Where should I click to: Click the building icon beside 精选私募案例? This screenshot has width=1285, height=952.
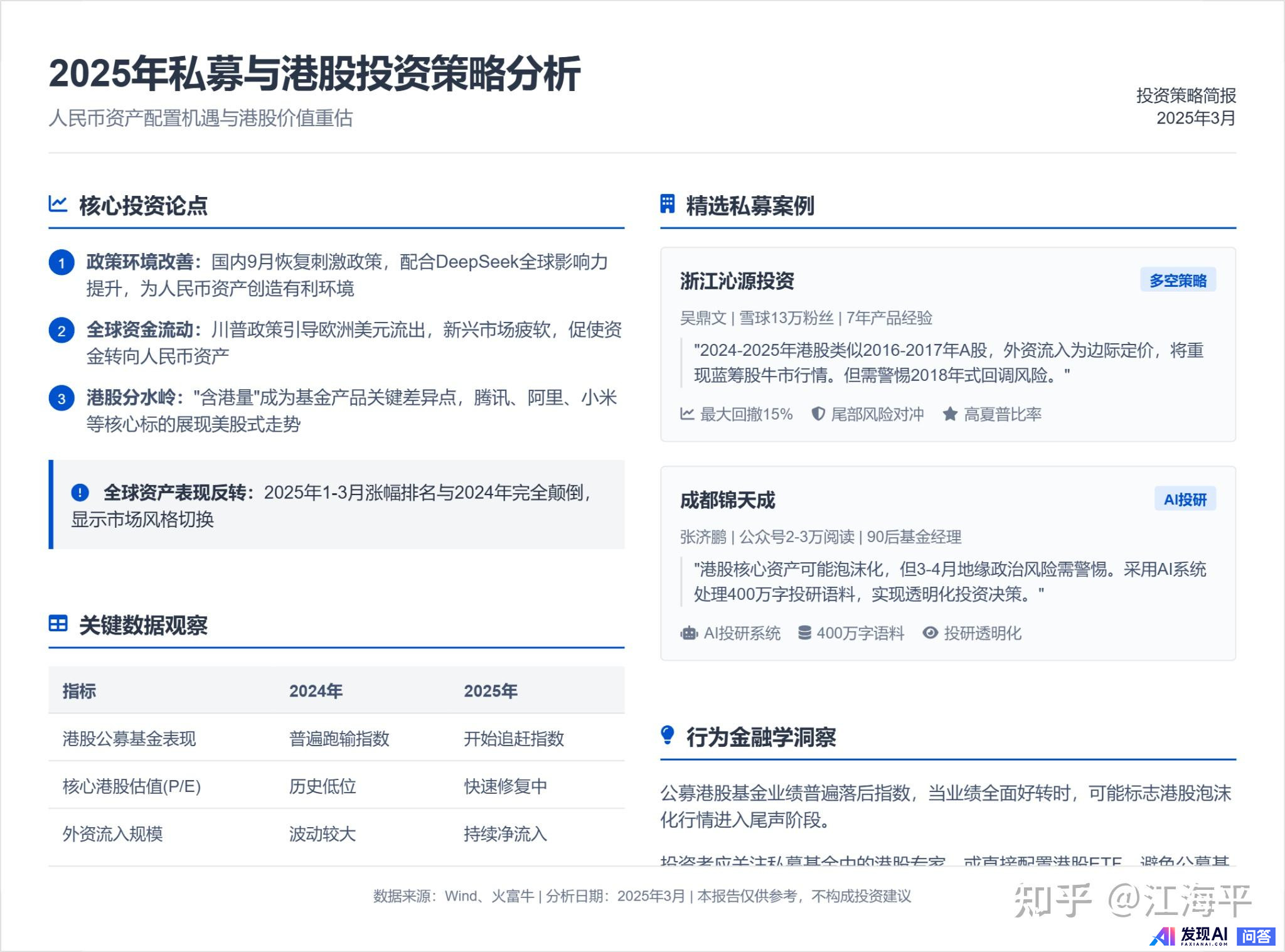[668, 204]
